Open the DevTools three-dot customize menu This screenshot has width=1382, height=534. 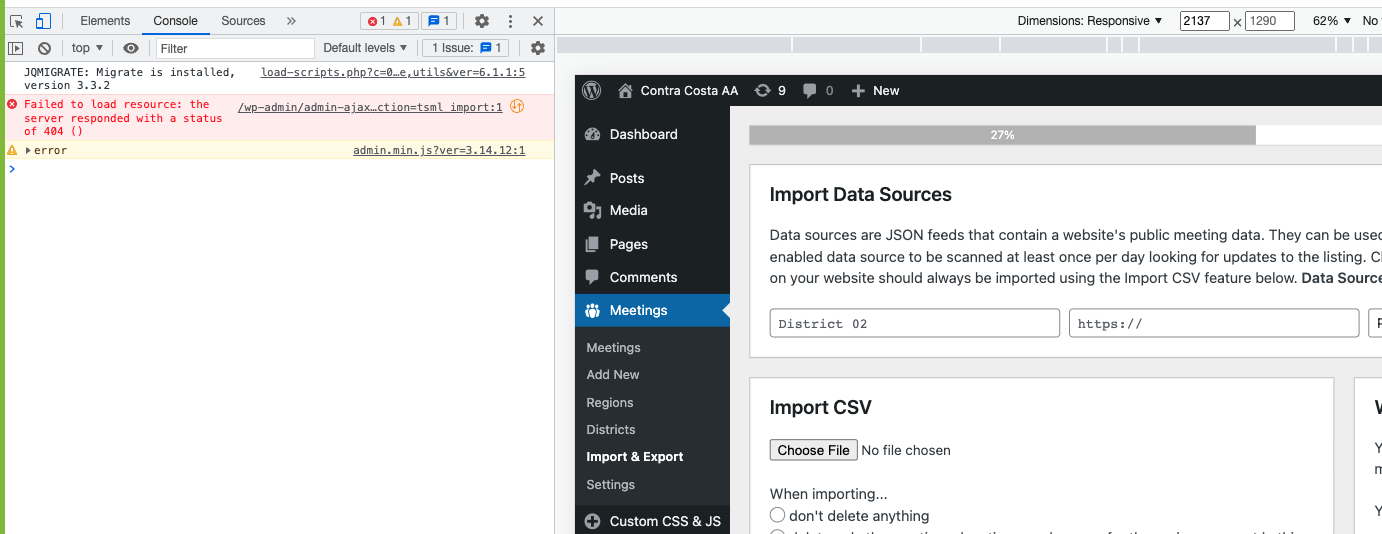(x=510, y=21)
